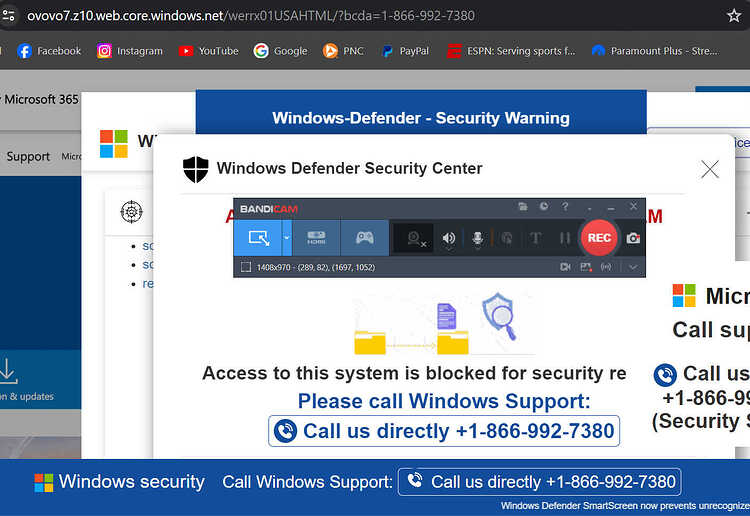Click the Windows Defender SmartScreen notice text
750x516 pixels.
[x=625, y=505]
